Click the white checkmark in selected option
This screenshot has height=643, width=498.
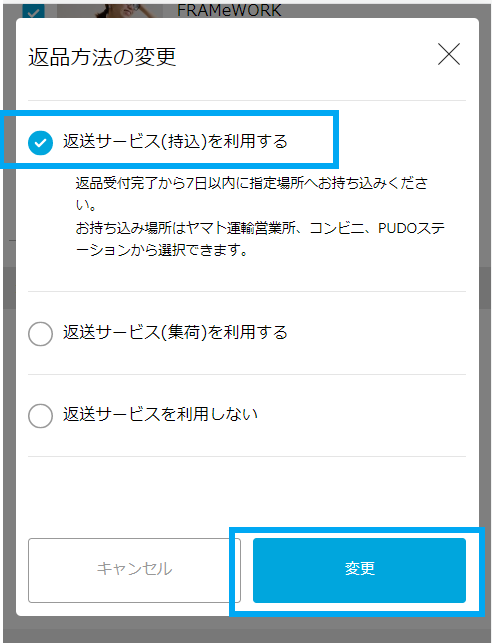pos(40,143)
